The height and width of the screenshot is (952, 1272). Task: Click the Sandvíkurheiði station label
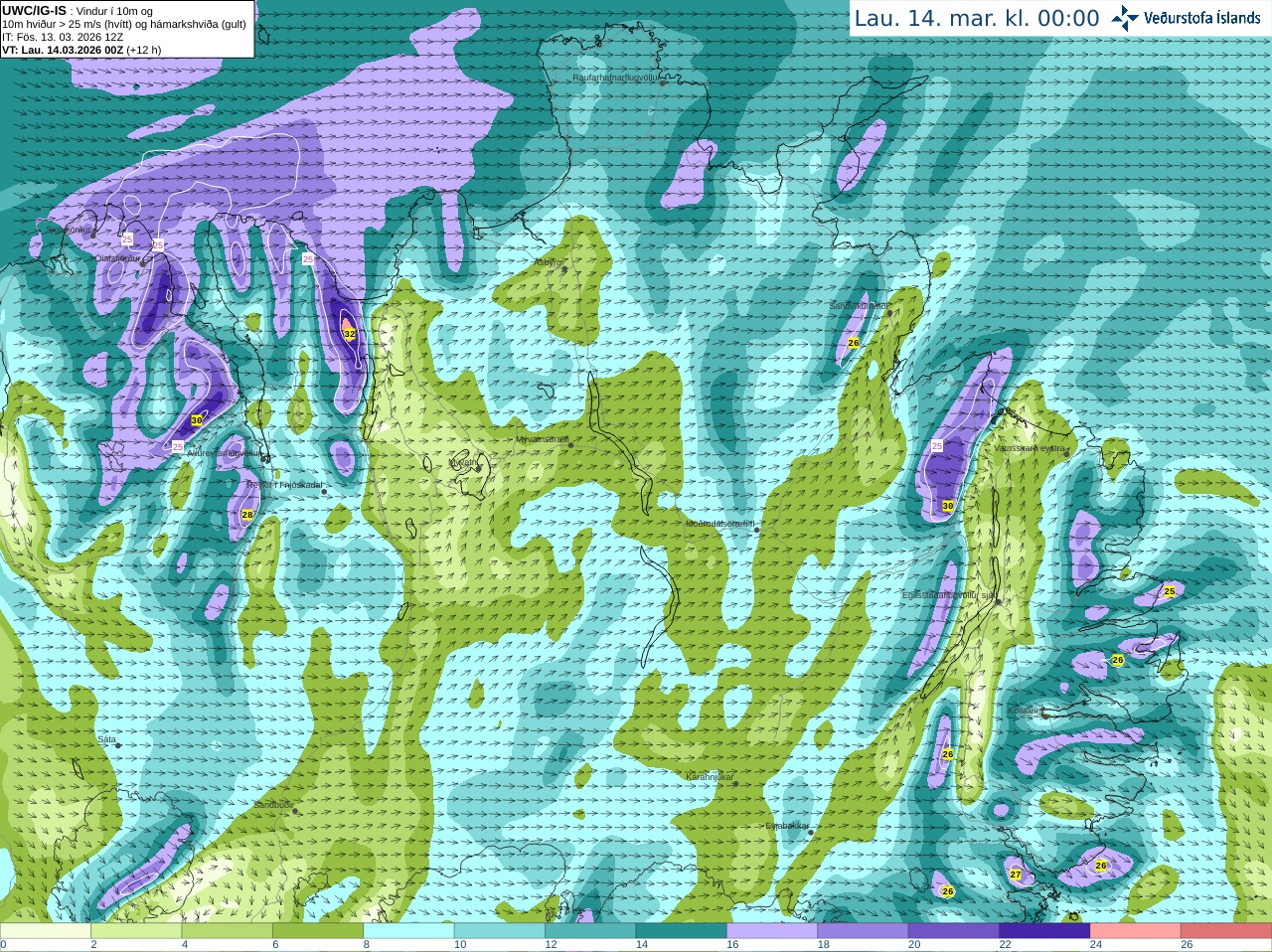(859, 306)
